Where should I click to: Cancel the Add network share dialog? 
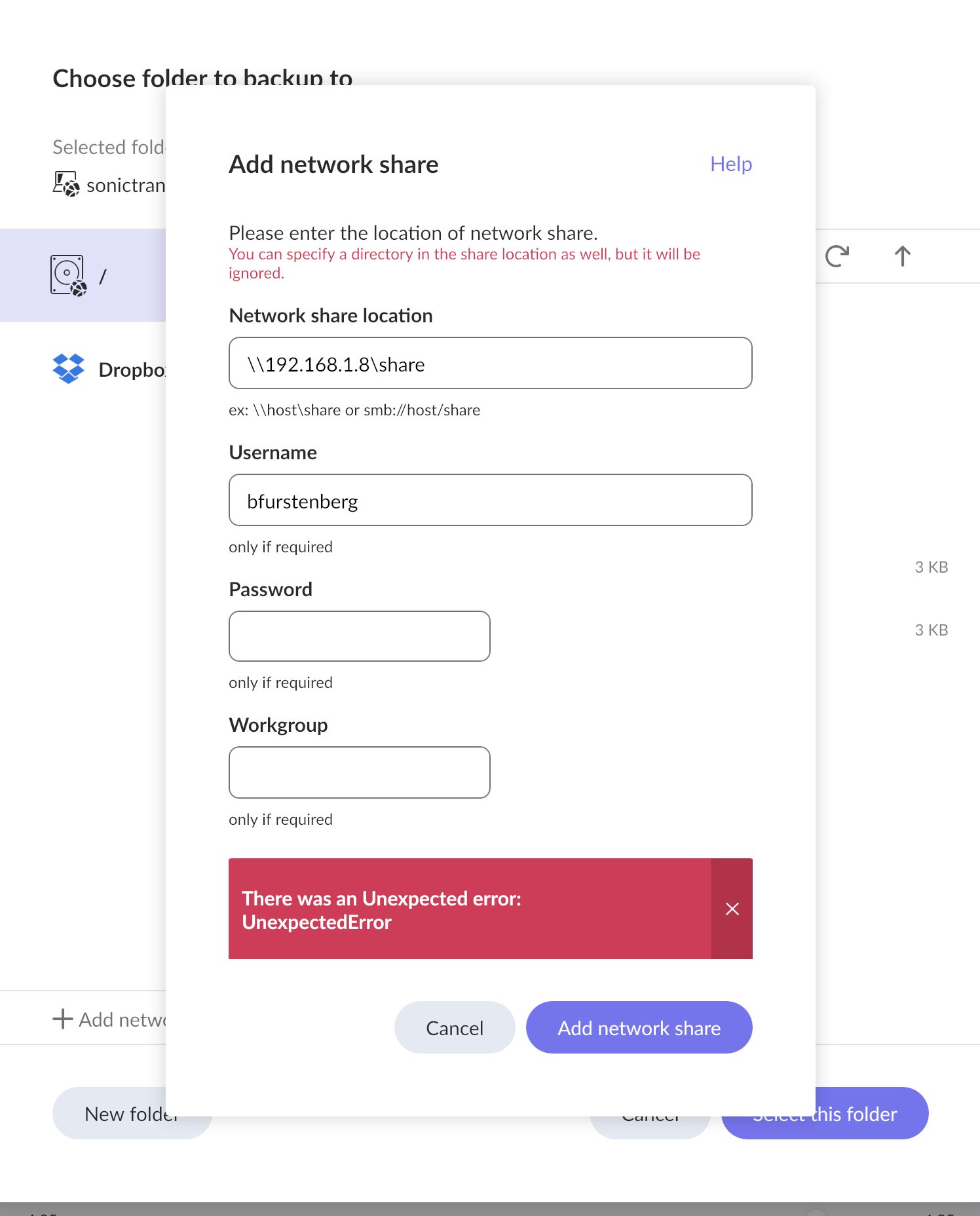pyautogui.click(x=455, y=1027)
